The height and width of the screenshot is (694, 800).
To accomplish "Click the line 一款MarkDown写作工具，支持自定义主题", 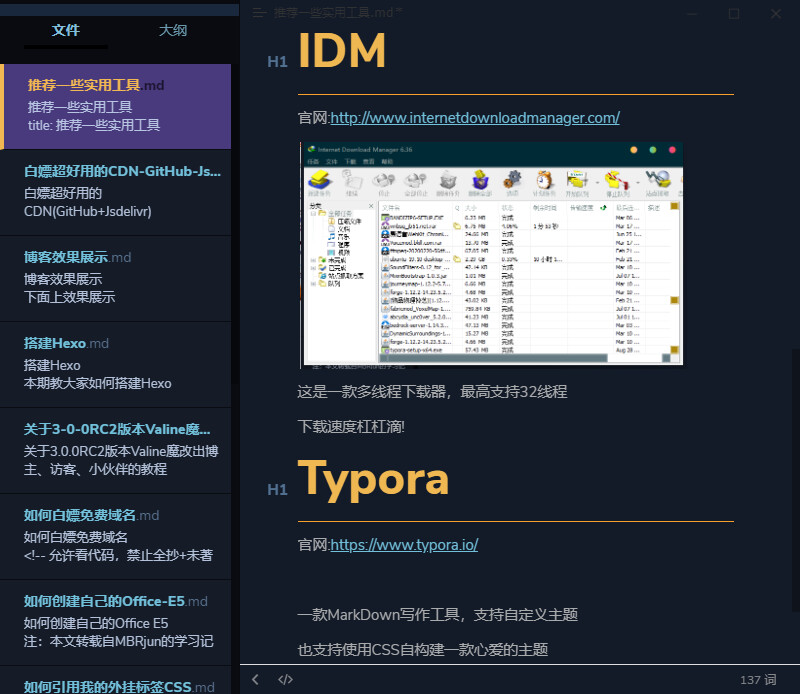I will click(x=438, y=614).
